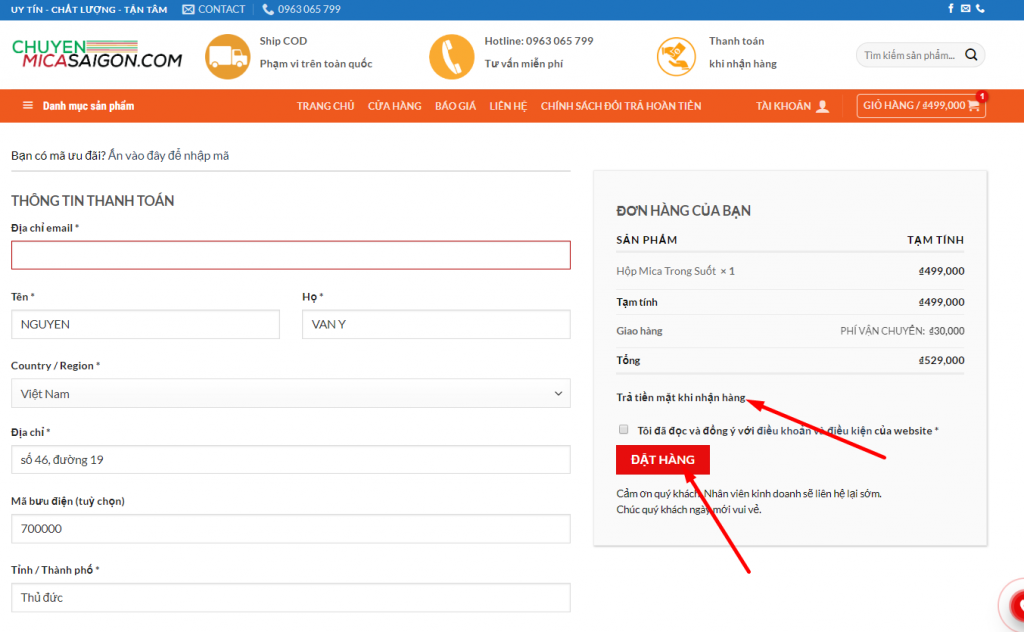Focus the email address field
This screenshot has width=1024, height=632.
[x=291, y=255]
